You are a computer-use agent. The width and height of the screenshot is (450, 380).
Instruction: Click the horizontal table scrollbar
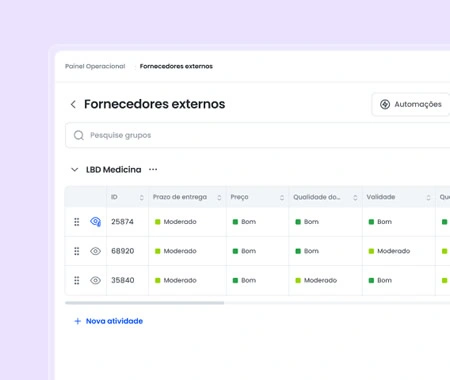[145, 303]
